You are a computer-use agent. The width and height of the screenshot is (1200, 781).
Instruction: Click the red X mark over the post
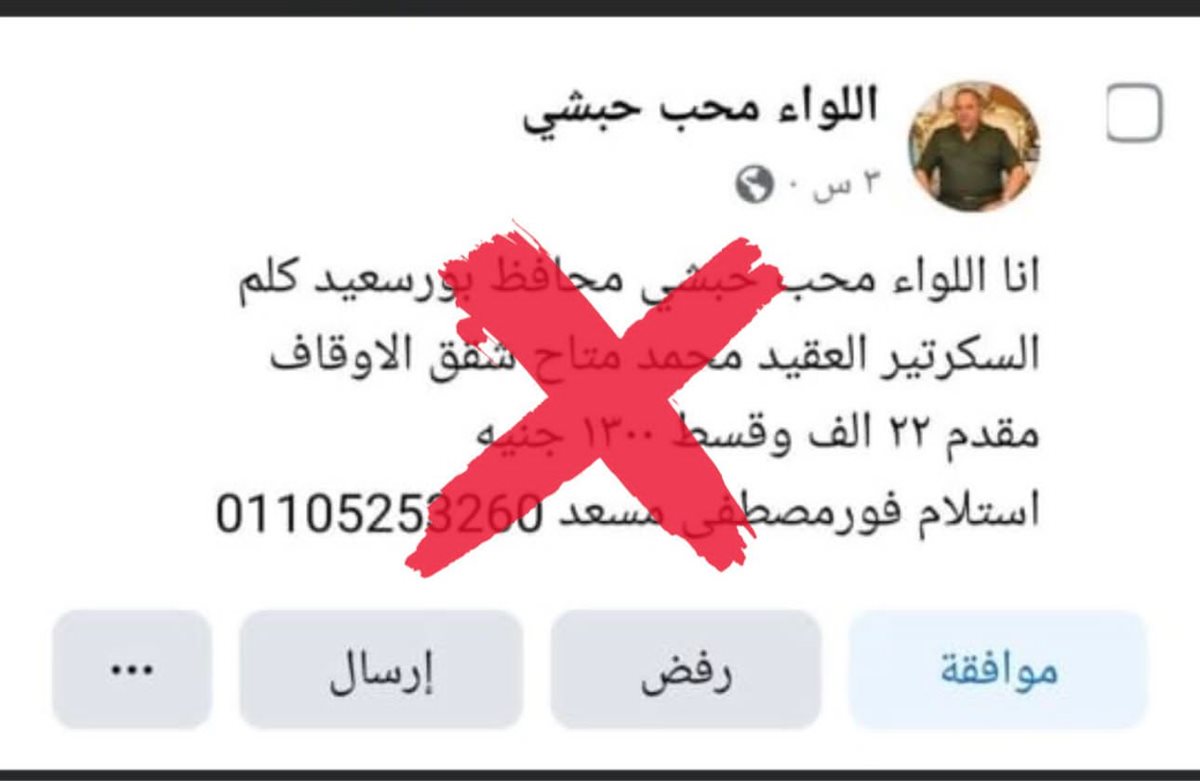point(590,400)
